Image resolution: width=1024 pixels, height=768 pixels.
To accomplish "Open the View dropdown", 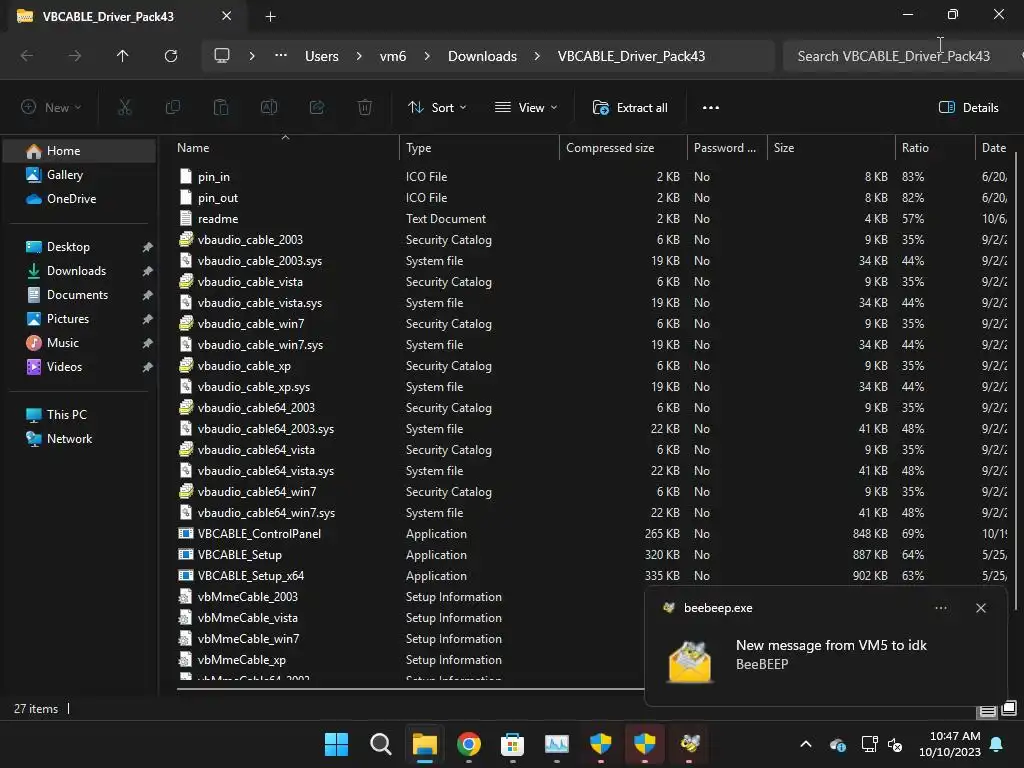I will coord(526,108).
